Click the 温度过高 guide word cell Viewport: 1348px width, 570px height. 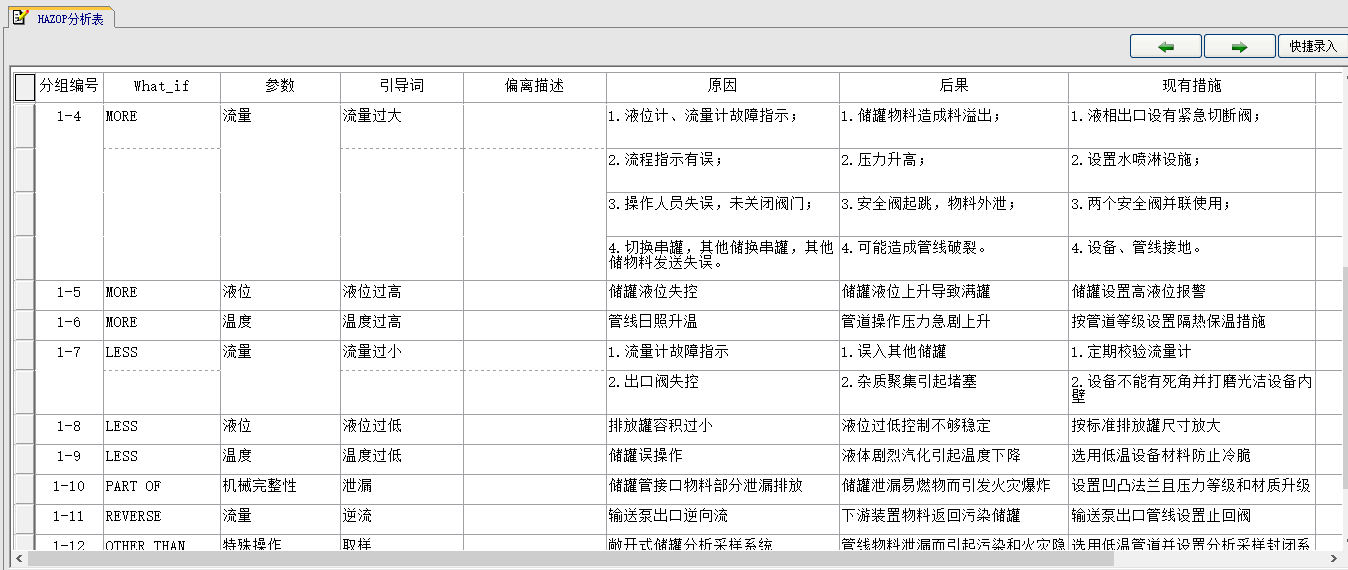tap(402, 323)
